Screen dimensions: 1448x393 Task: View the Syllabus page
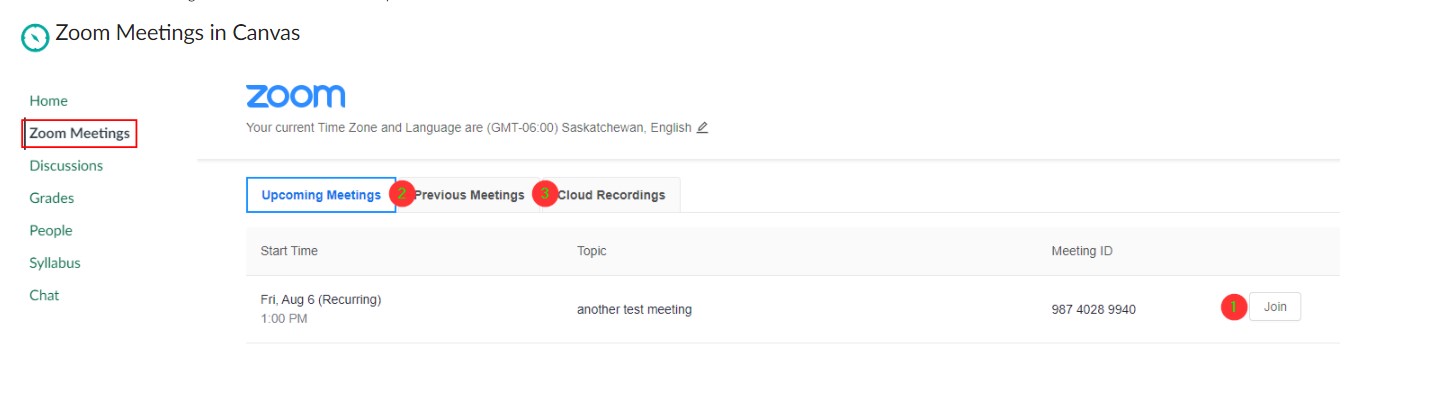click(55, 263)
